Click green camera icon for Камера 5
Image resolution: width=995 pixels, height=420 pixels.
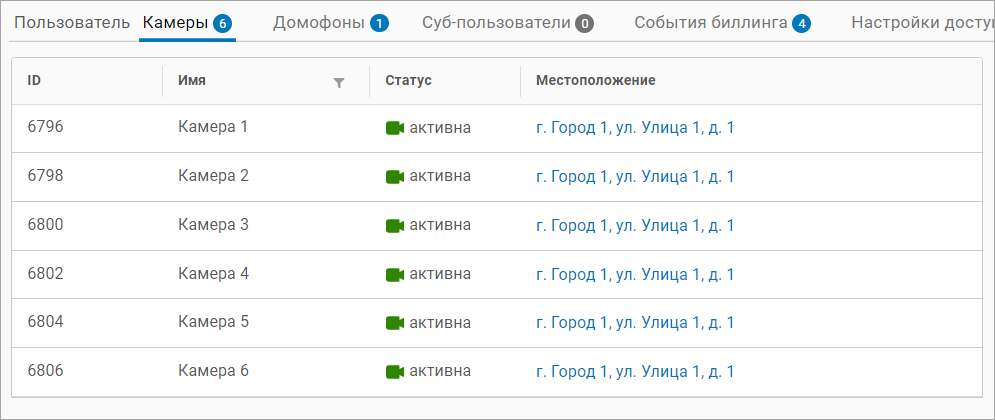point(394,323)
